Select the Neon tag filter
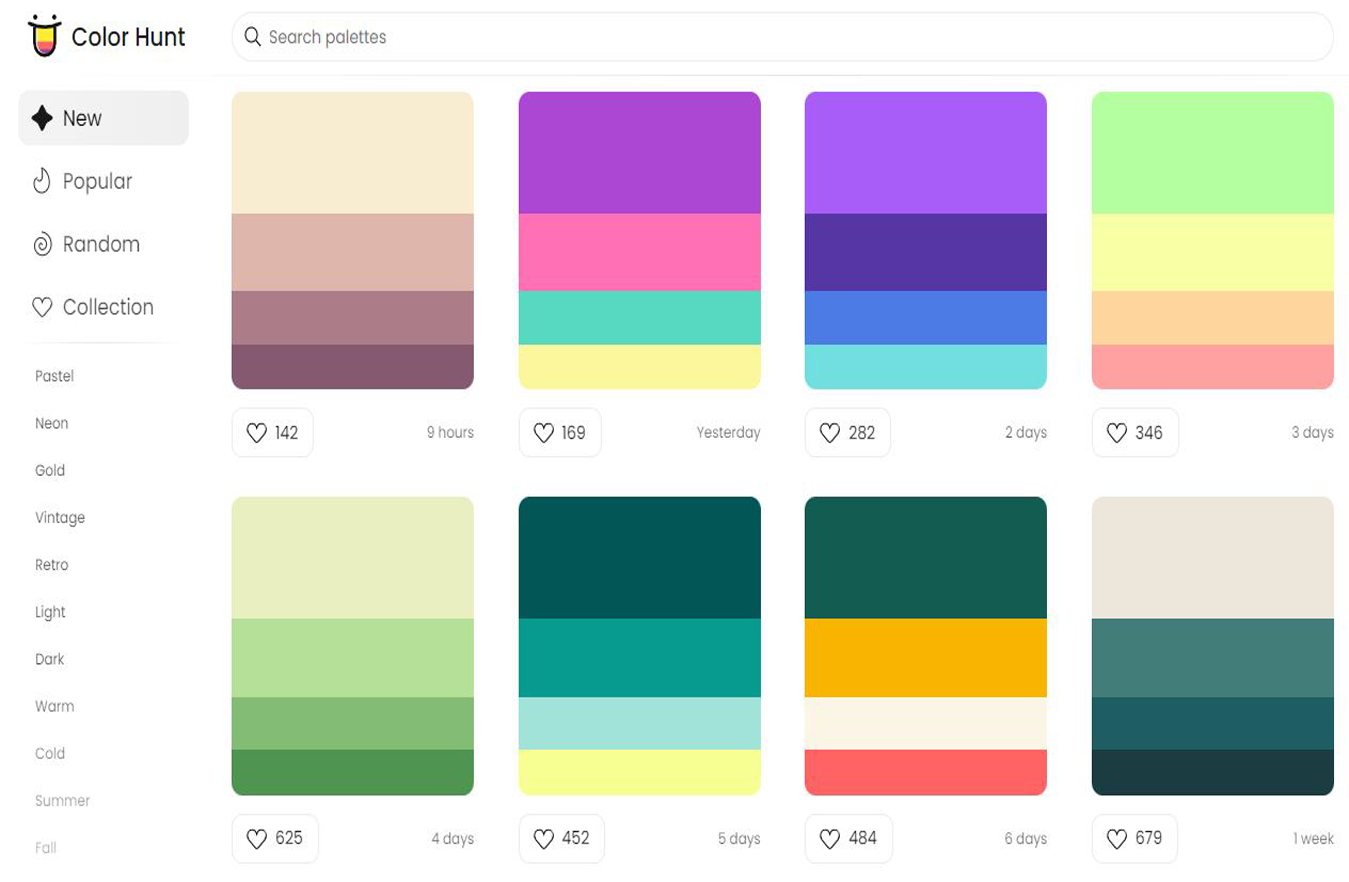1349x882 pixels. tap(52, 423)
